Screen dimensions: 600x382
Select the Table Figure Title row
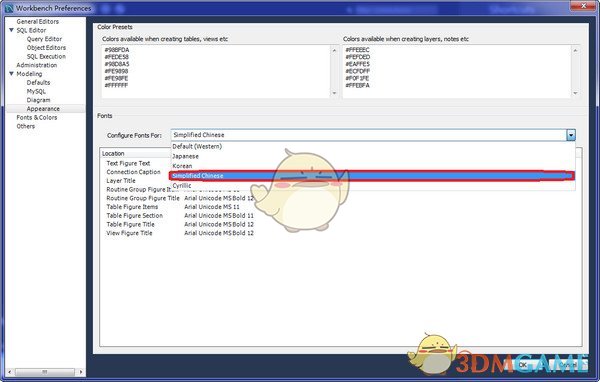pyautogui.click(x=130, y=225)
